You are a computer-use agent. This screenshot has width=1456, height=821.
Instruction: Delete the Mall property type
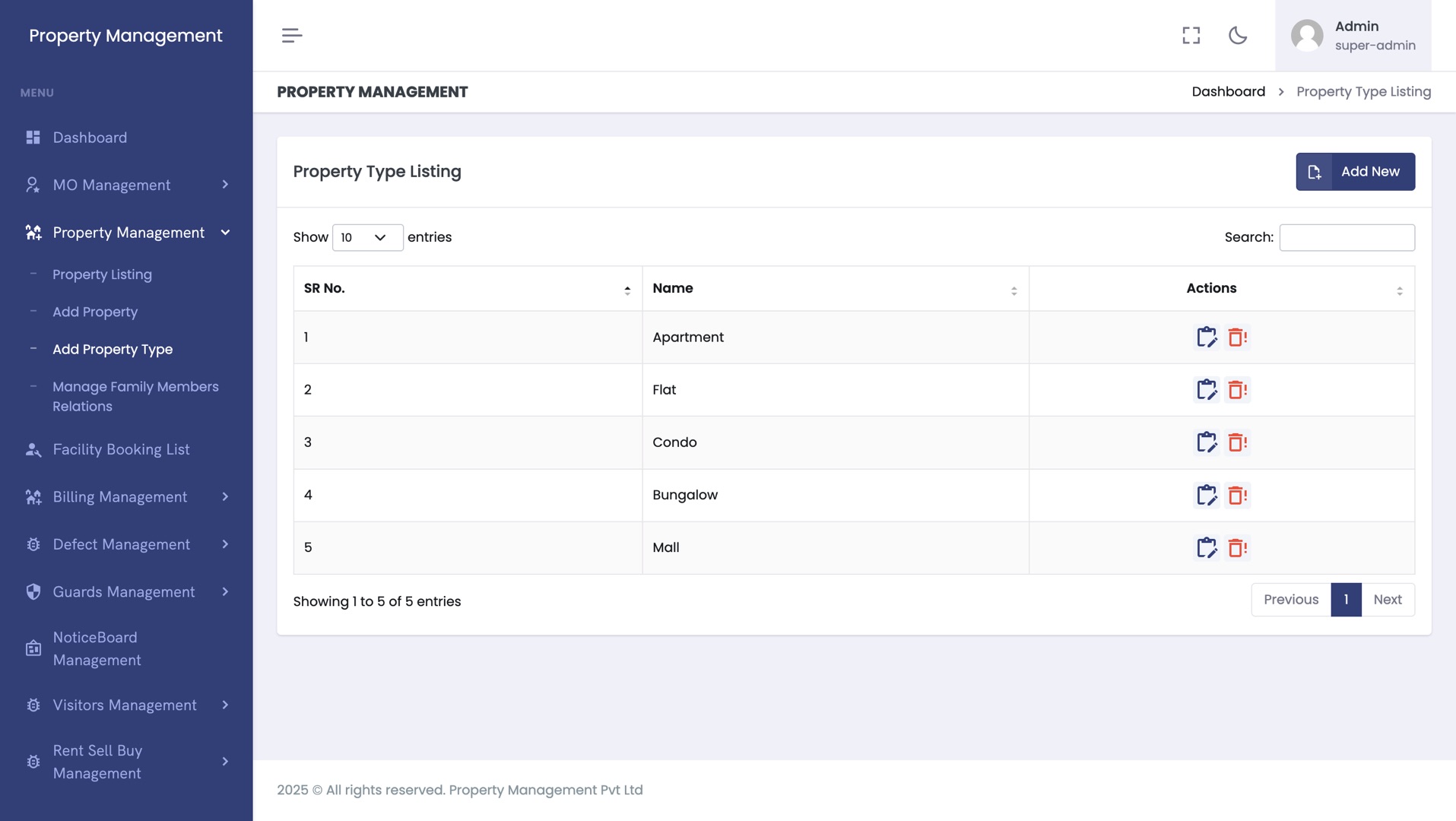[1237, 547]
